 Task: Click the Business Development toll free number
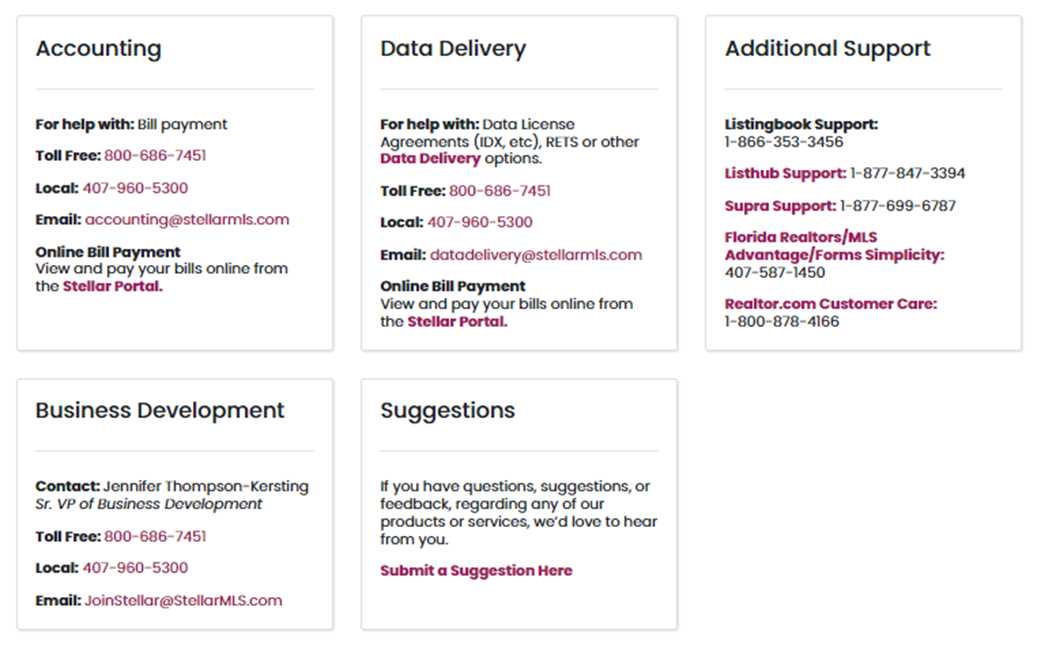click(x=155, y=537)
